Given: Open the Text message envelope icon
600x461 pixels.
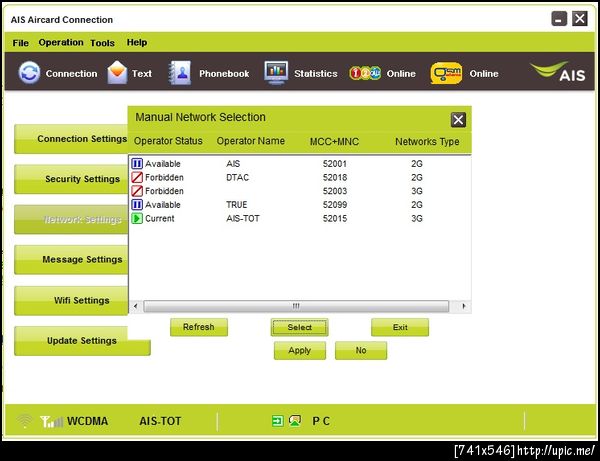Looking at the screenshot, I should coord(117,72).
